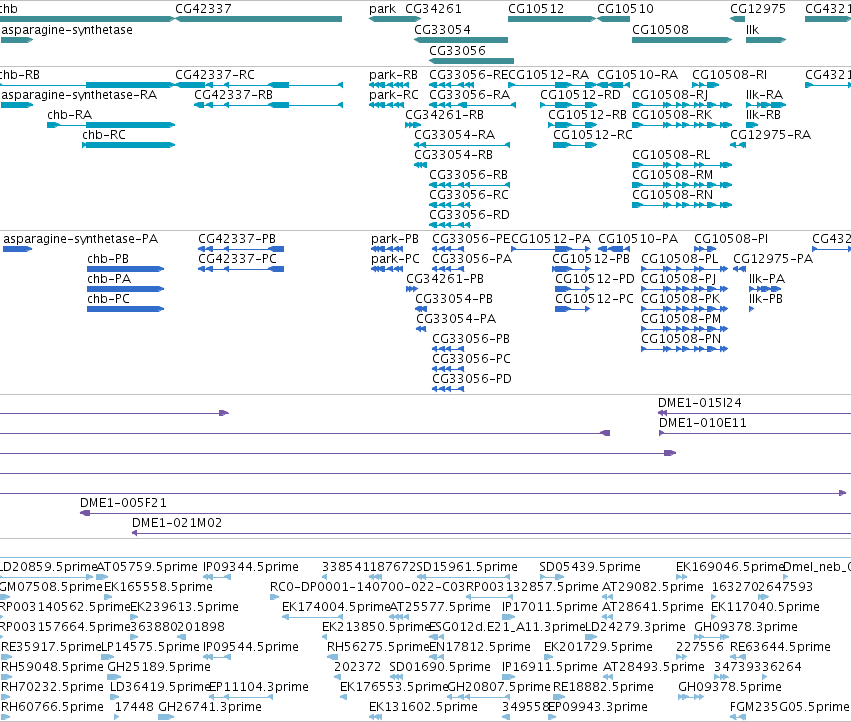Select transcript CG10508-RL
This screenshot has height=722, width=851.
point(671,155)
